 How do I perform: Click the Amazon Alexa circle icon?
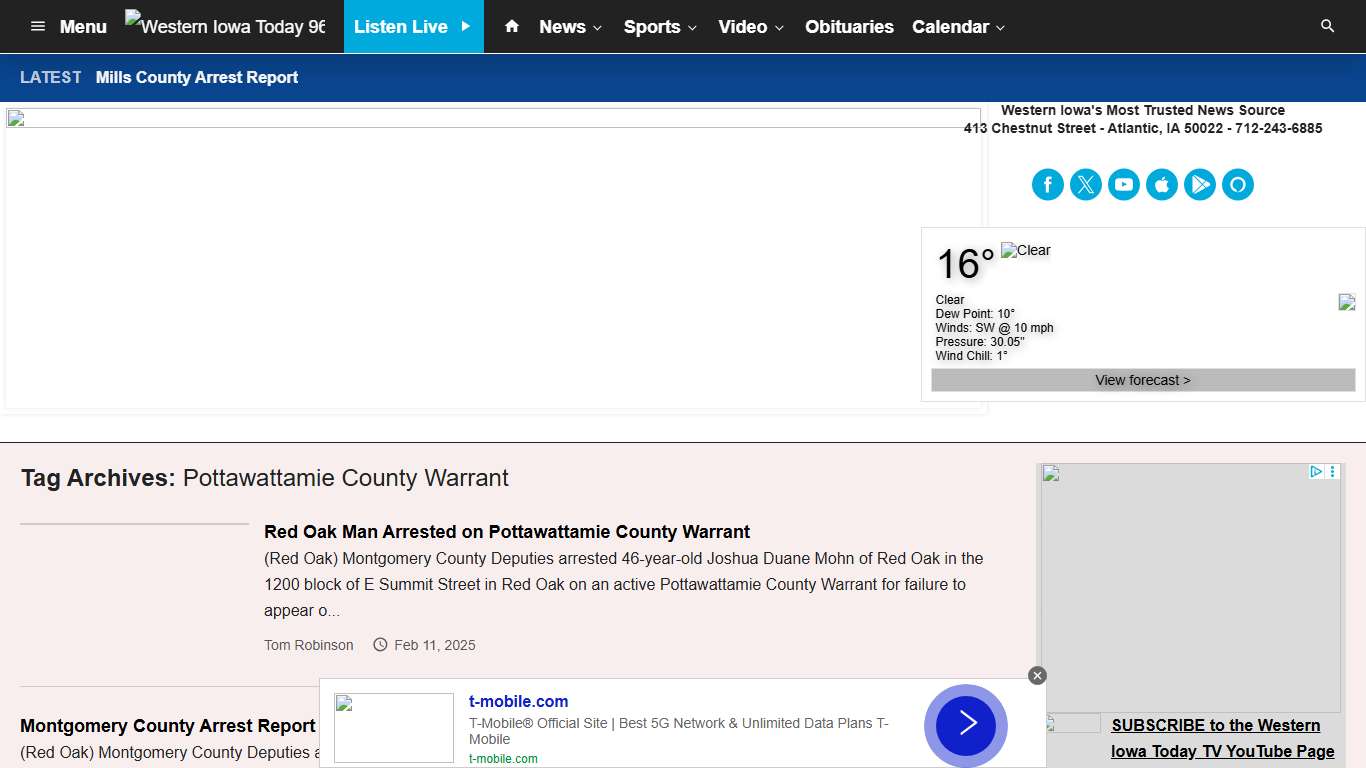[x=1238, y=184]
